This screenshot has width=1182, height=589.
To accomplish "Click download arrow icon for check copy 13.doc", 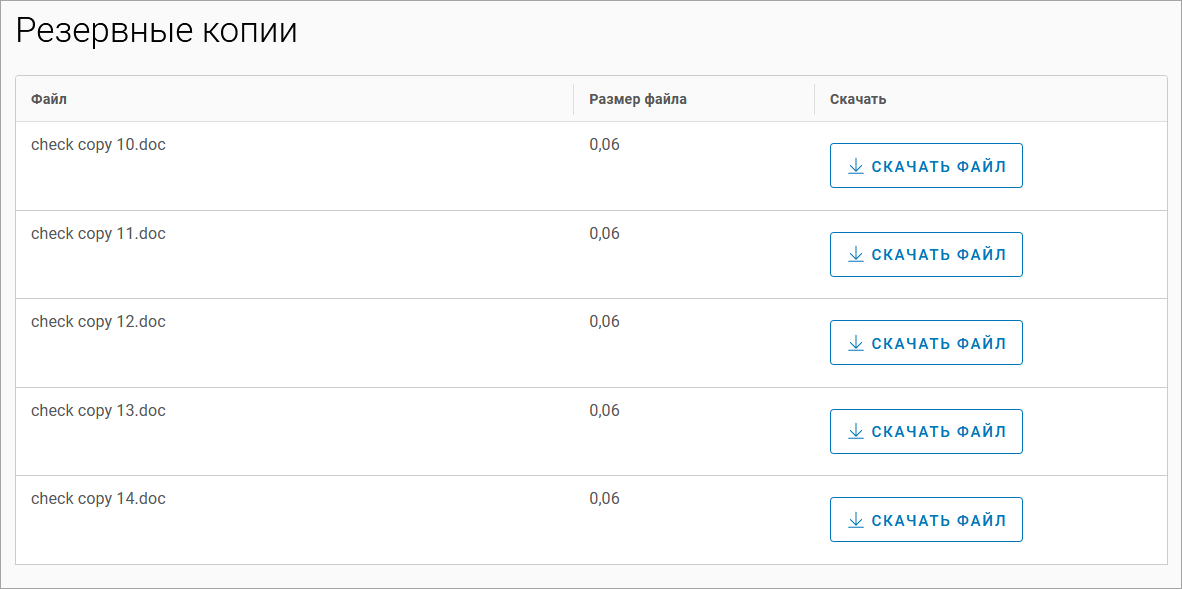I will (x=855, y=432).
